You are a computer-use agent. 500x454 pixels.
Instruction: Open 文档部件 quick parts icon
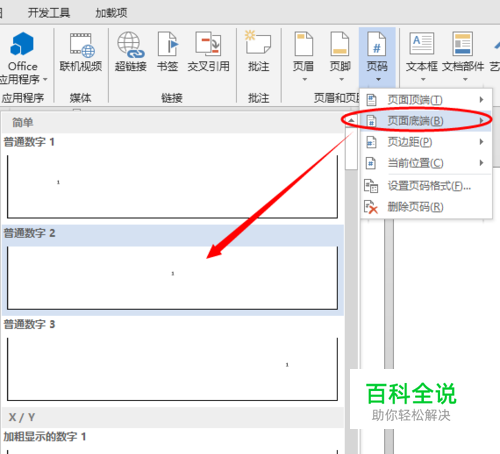pos(463,43)
